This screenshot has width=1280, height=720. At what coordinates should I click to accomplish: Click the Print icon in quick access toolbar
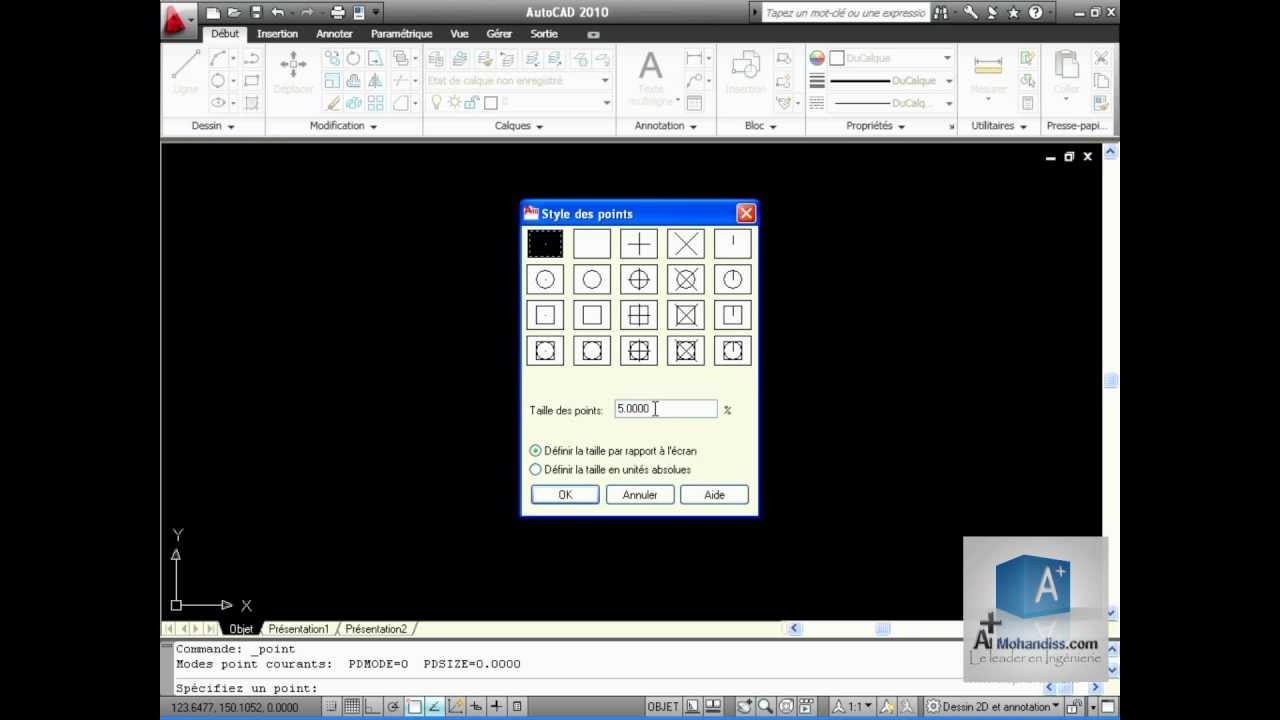tap(337, 12)
